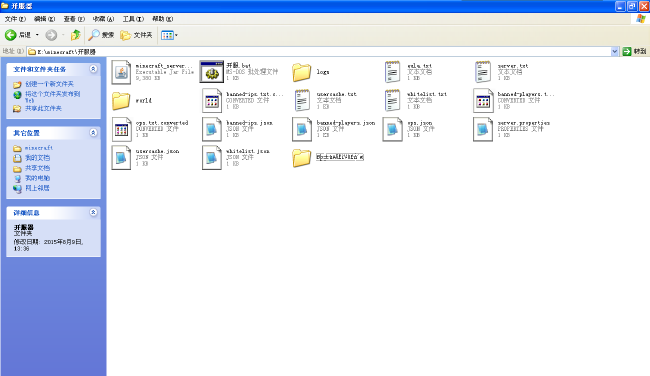Open the Views icon in toolbar
This screenshot has width=650, height=376.
tap(167, 35)
